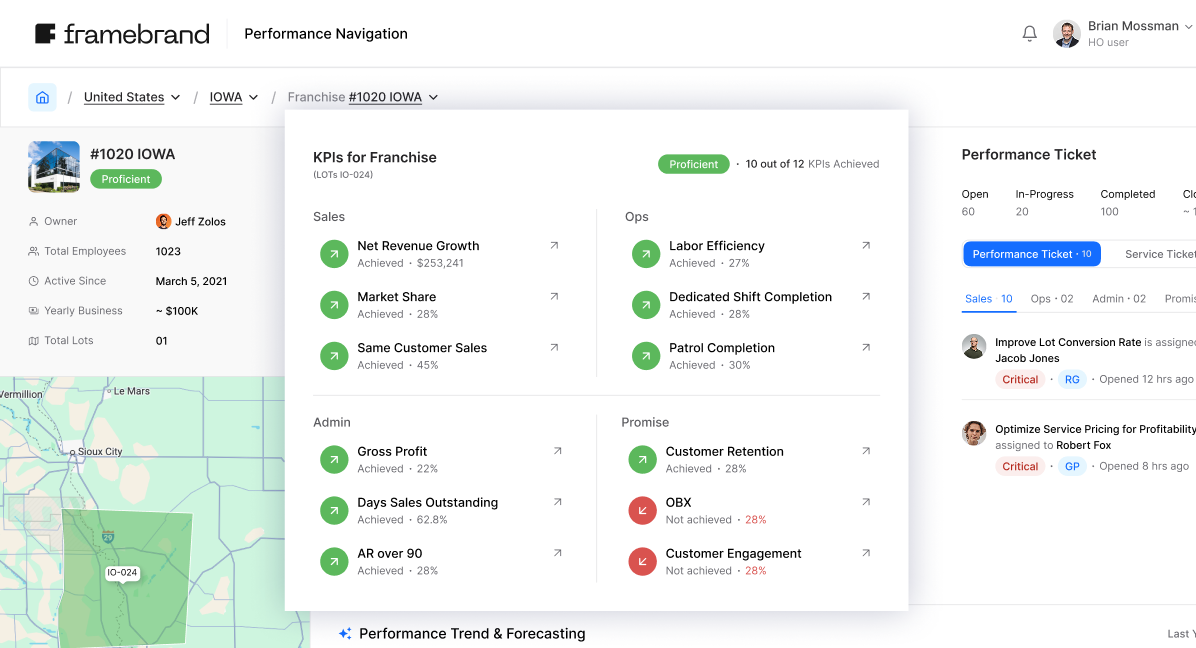Image resolution: width=1196 pixels, height=648 pixels.
Task: Open Labor Efficiency detail arrow icon
Action: pyautogui.click(x=866, y=245)
